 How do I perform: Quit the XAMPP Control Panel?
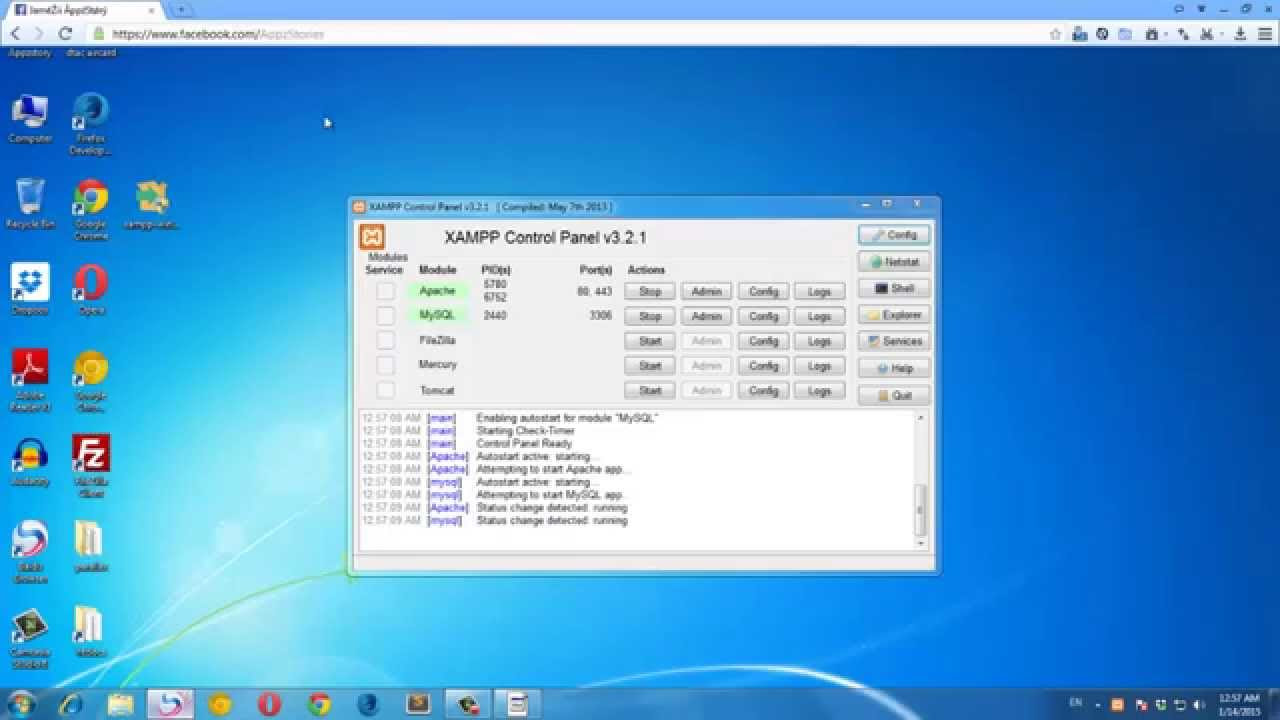click(x=894, y=395)
